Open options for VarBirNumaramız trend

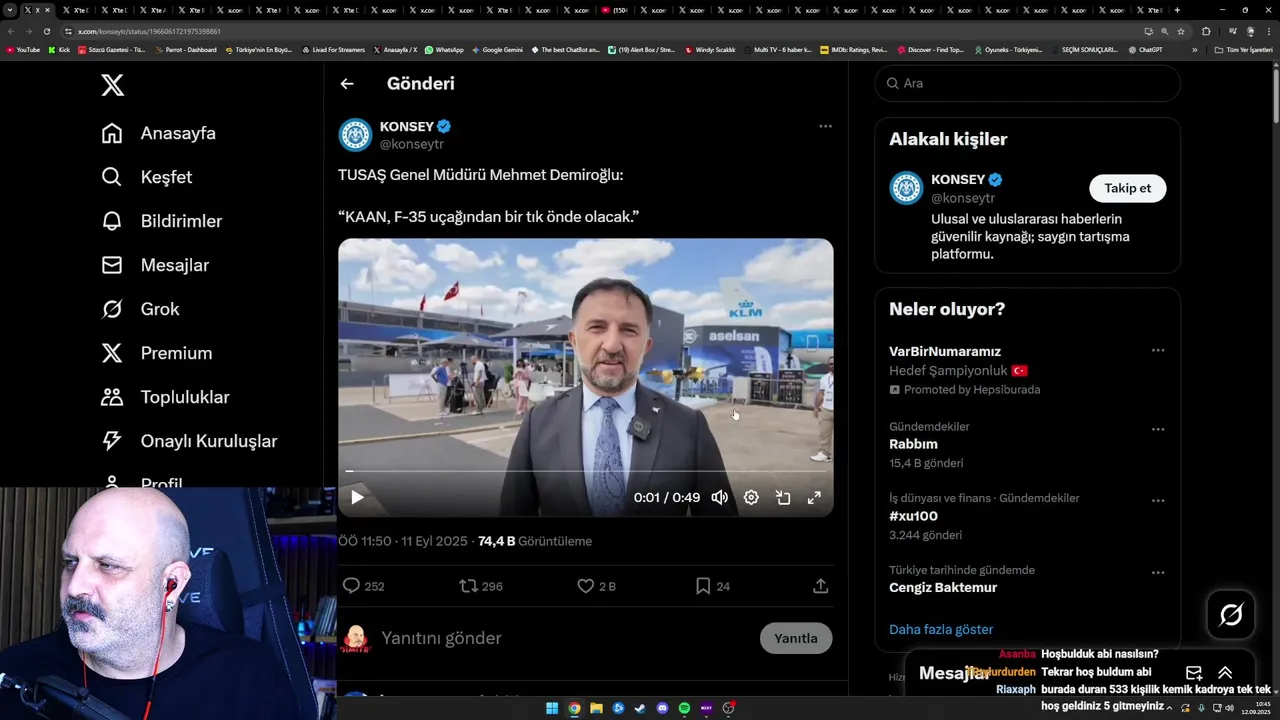tap(1157, 350)
